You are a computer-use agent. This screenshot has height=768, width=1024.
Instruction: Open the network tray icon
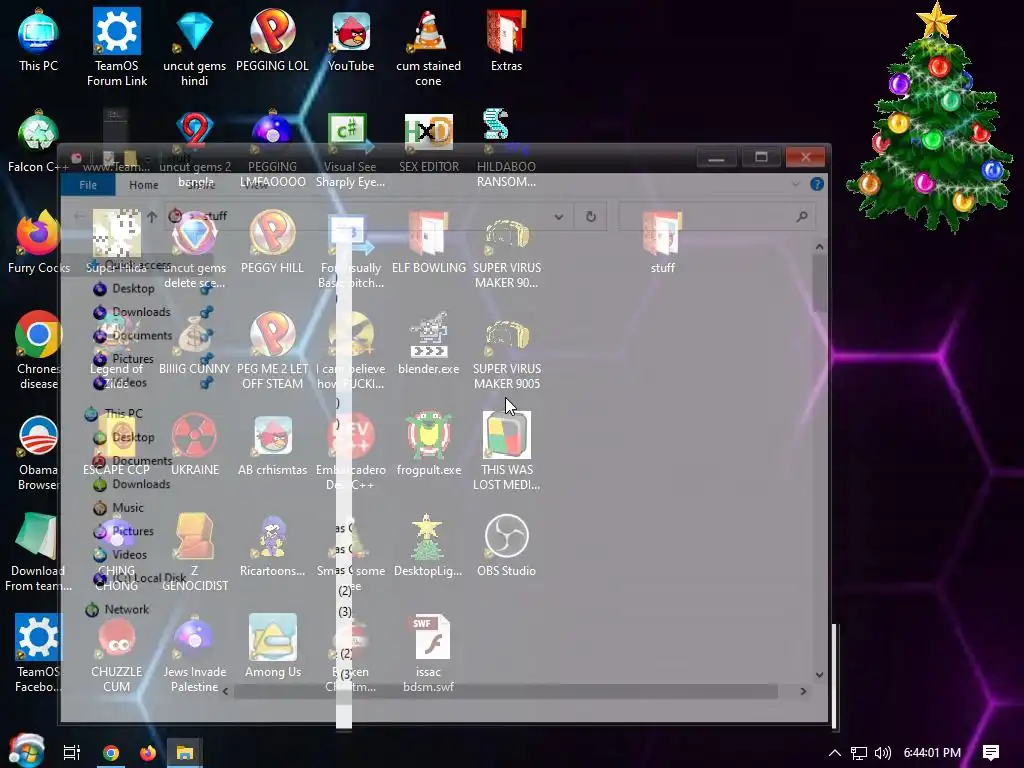(x=859, y=753)
